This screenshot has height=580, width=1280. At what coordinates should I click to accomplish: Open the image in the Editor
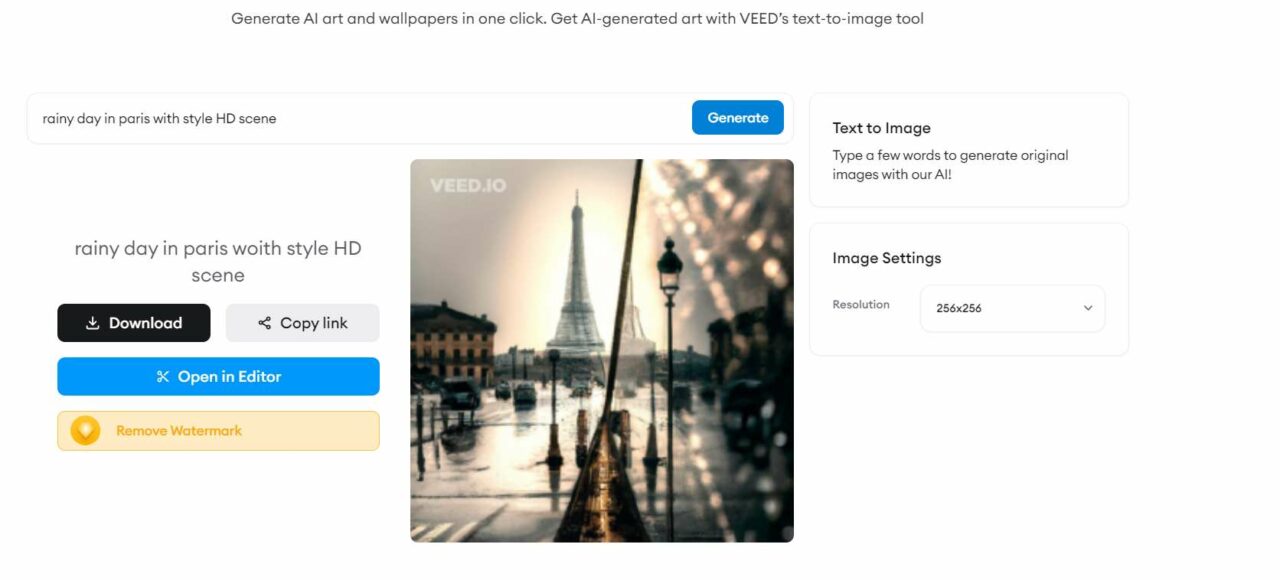218,376
